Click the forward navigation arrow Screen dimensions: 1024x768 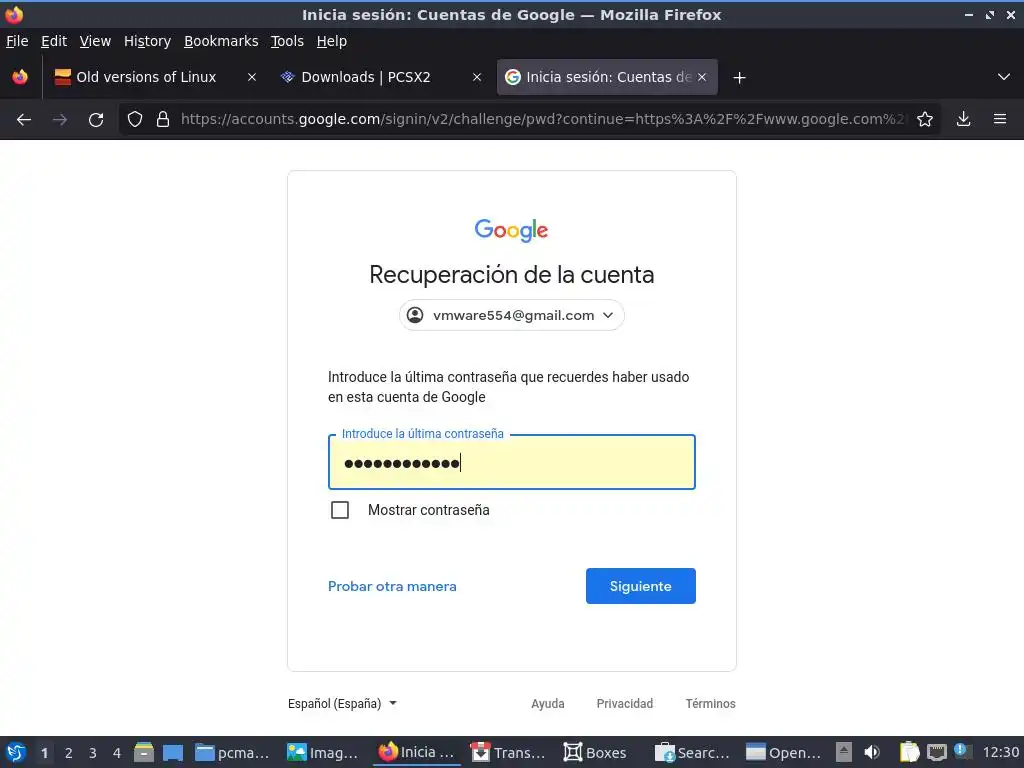point(60,120)
